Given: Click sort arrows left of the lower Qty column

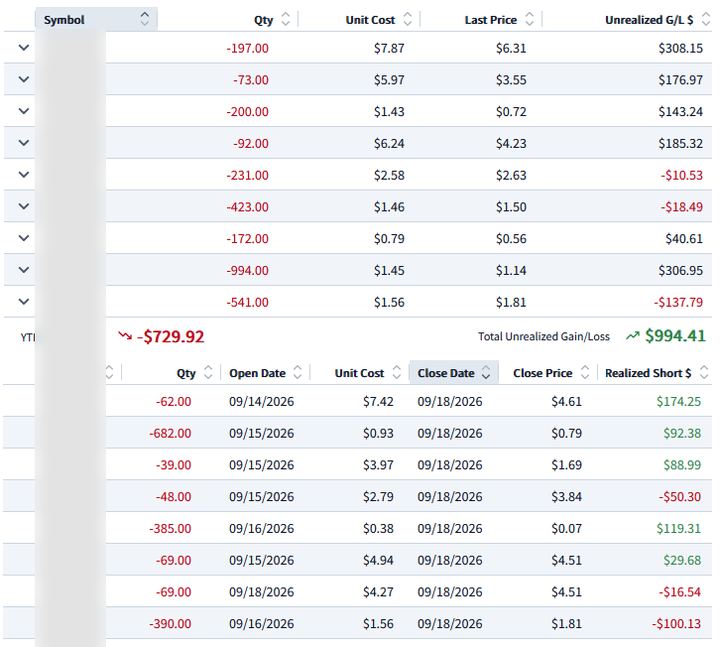Looking at the screenshot, I should tap(109, 372).
